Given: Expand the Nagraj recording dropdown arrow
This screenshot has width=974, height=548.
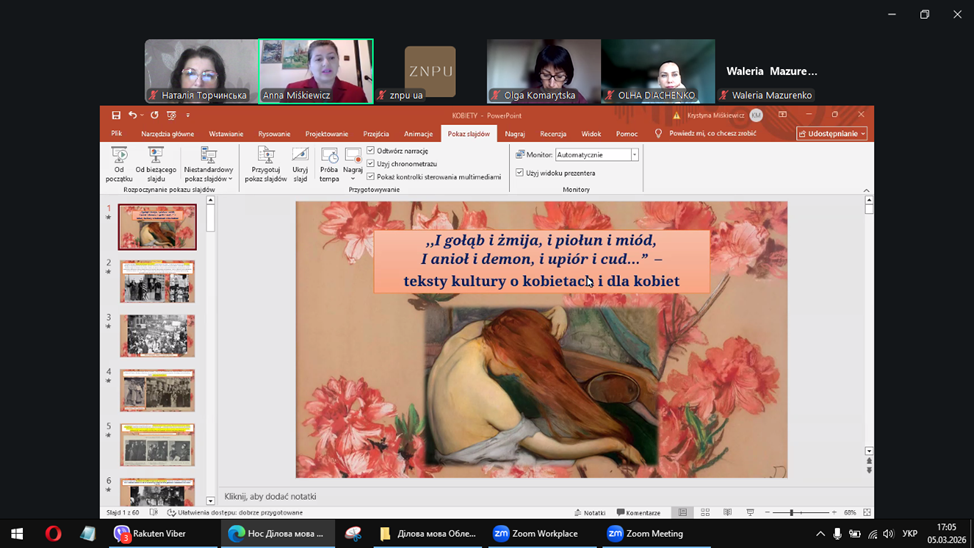Looking at the screenshot, I should pyautogui.click(x=353, y=179).
